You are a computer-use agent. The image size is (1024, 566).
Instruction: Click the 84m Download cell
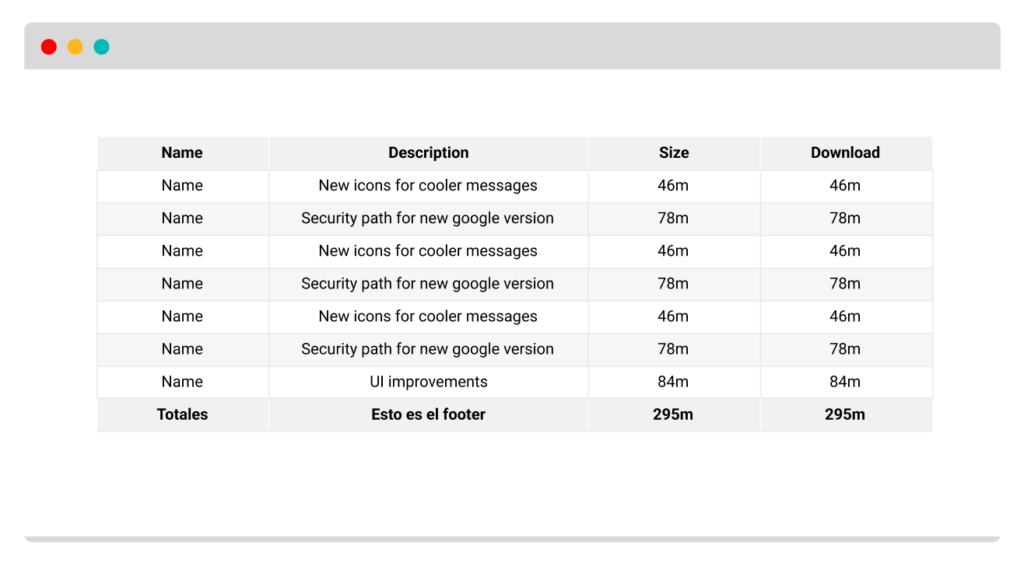tap(846, 382)
